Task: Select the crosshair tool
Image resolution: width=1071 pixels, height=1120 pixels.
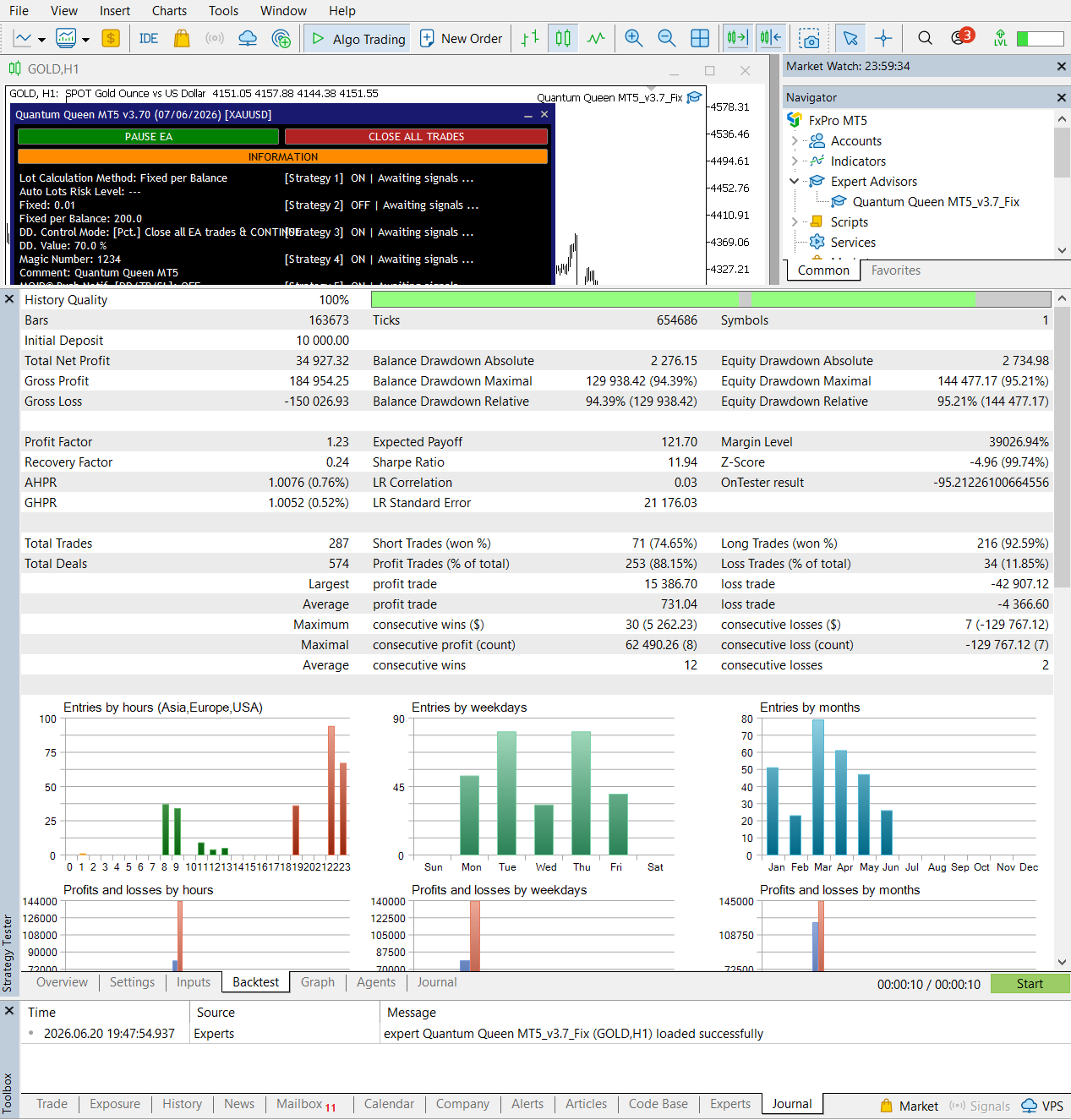Action: click(x=883, y=38)
